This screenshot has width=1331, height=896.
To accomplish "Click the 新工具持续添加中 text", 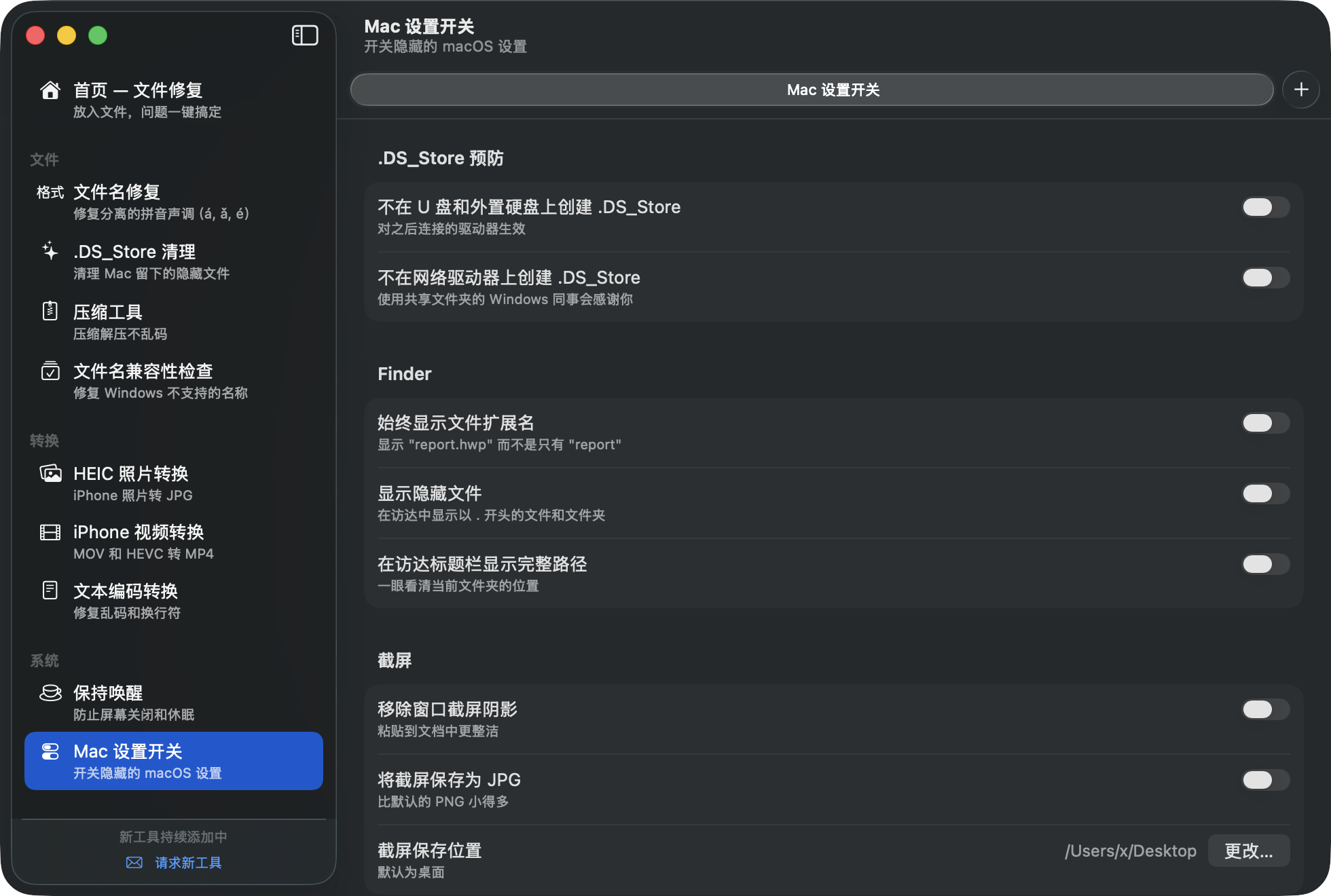I will tap(173, 837).
